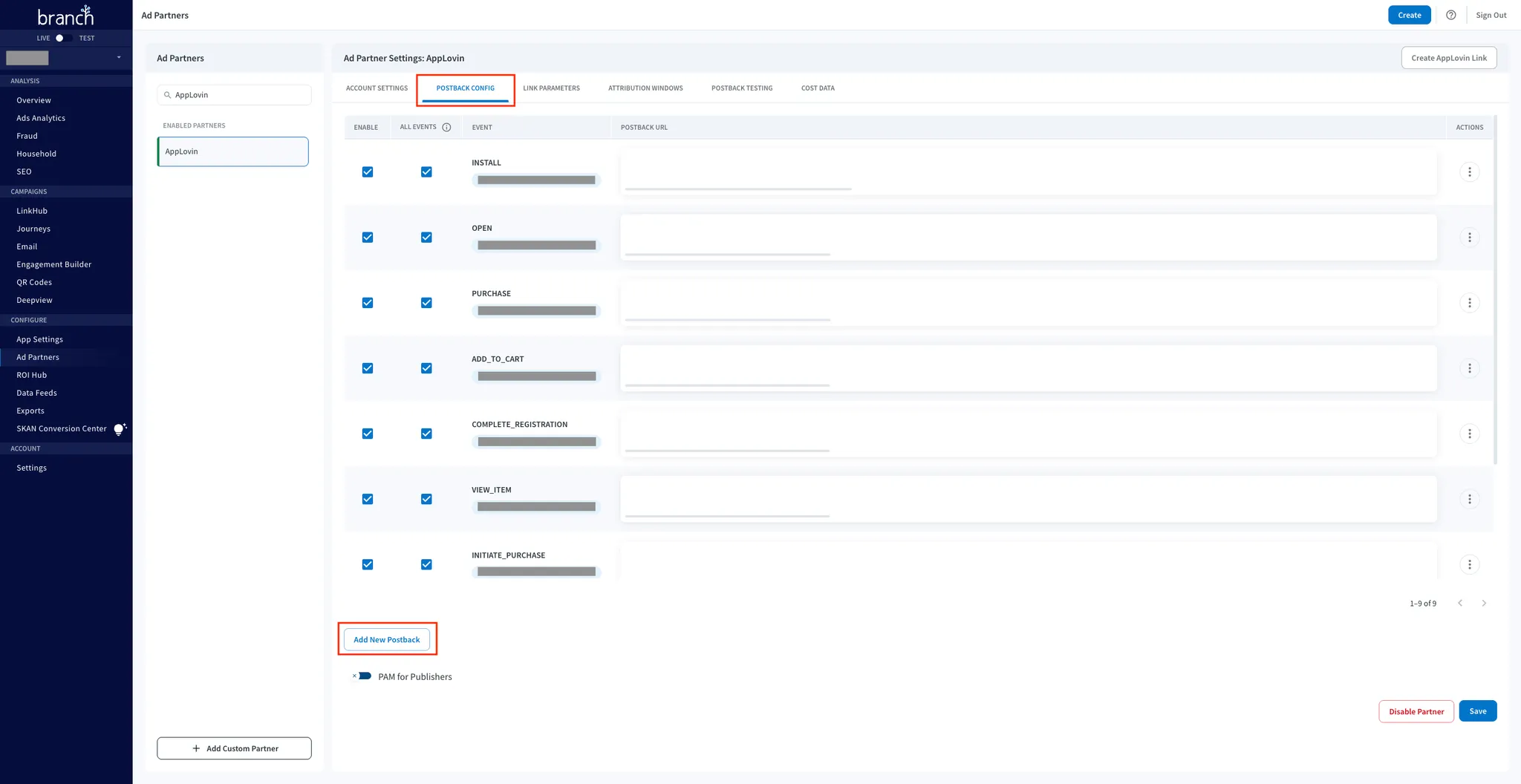Screen dimensions: 1521x784
Task: Toggle Enable checkbox for COMPLETE_REGISTRATION
Action: tap(368, 434)
